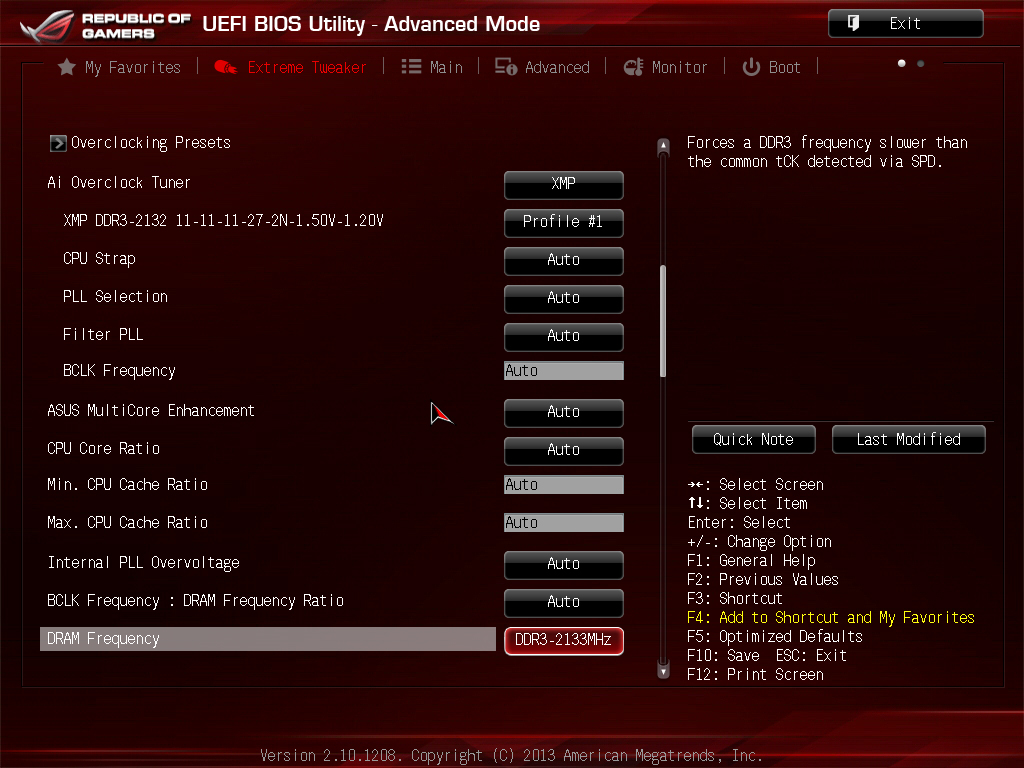
Task: Click the Exit button
Action: 905,24
